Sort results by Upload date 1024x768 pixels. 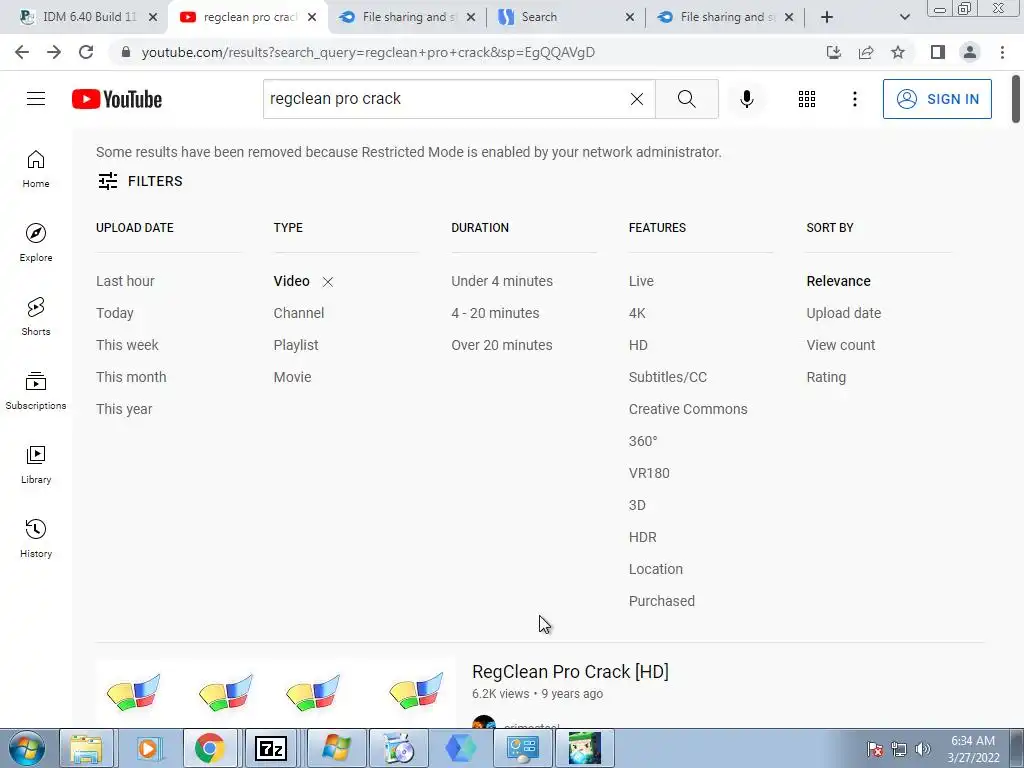tap(844, 313)
